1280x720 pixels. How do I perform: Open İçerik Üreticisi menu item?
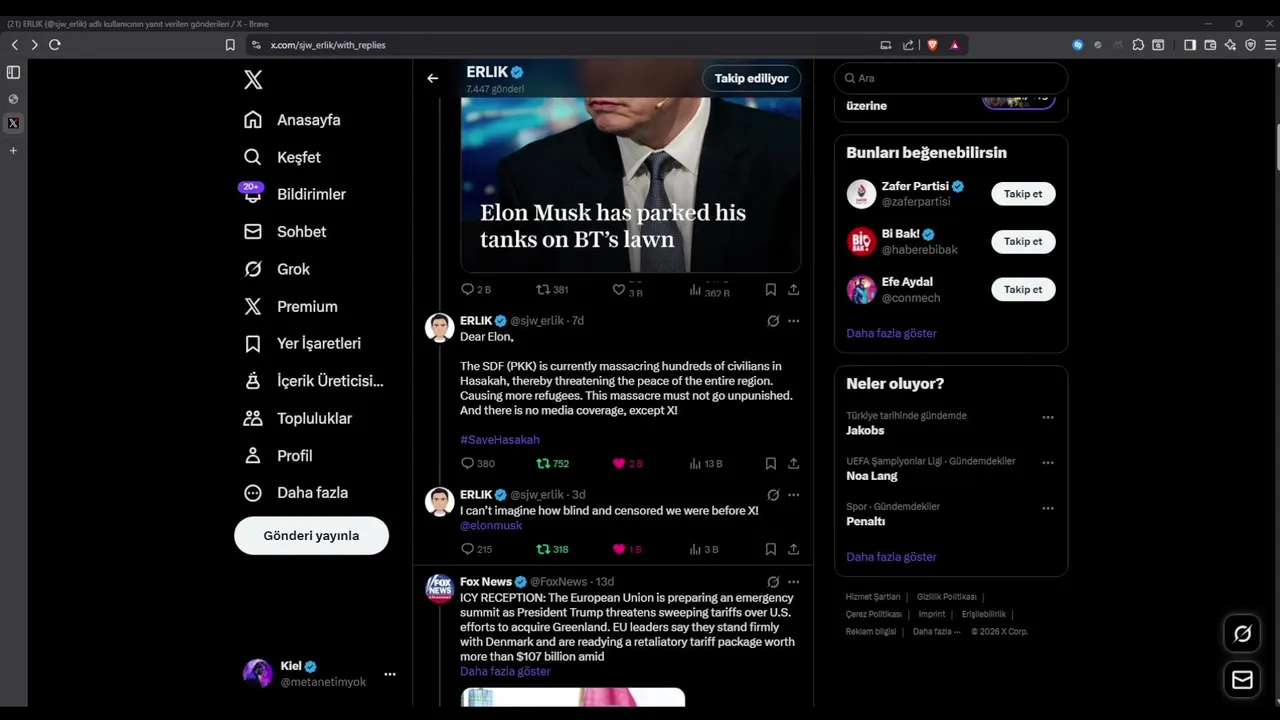313,381
